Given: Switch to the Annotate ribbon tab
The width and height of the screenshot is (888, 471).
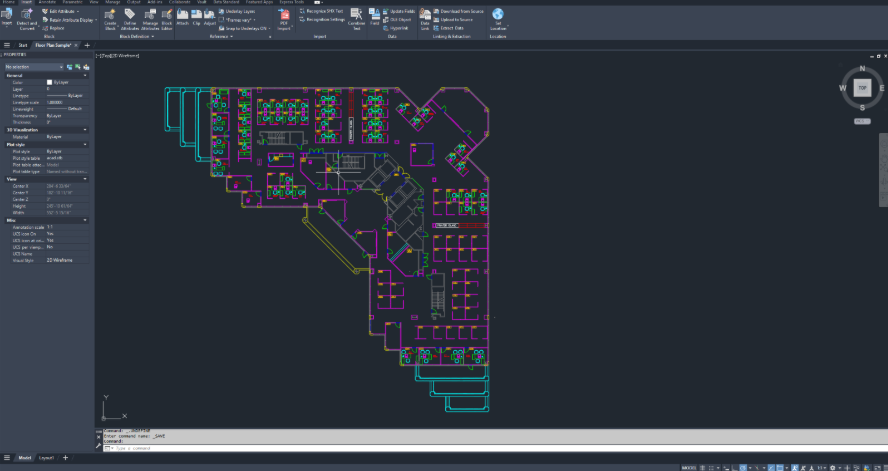Looking at the screenshot, I should 48,2.
